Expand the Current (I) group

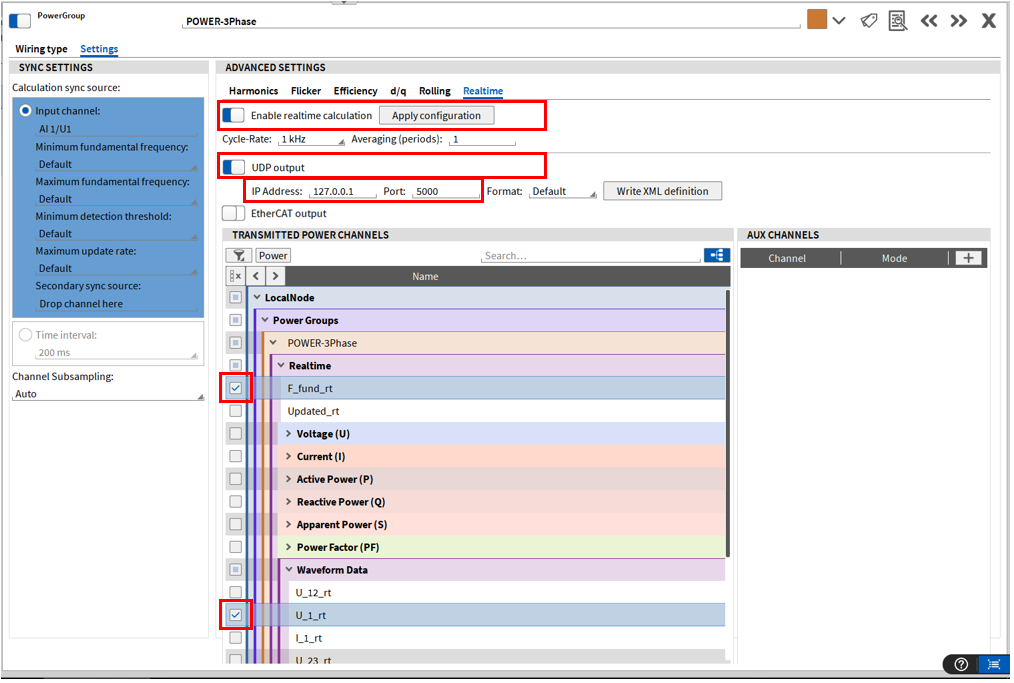coord(289,456)
